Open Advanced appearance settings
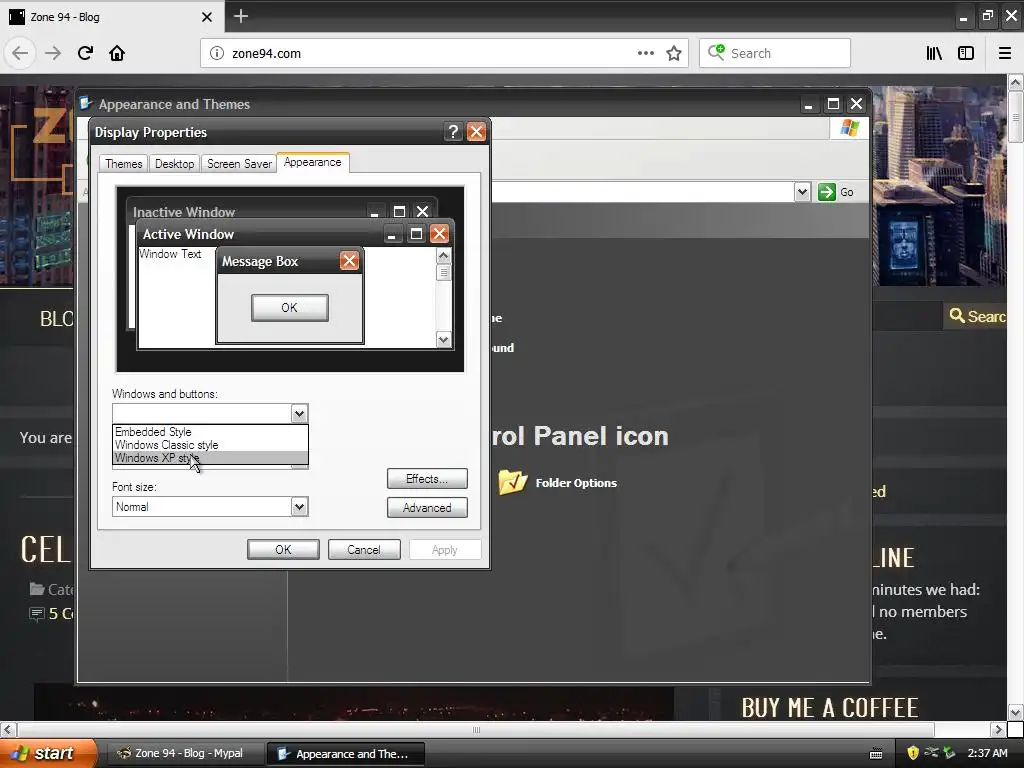Screen dimensions: 1024x768 point(427,507)
